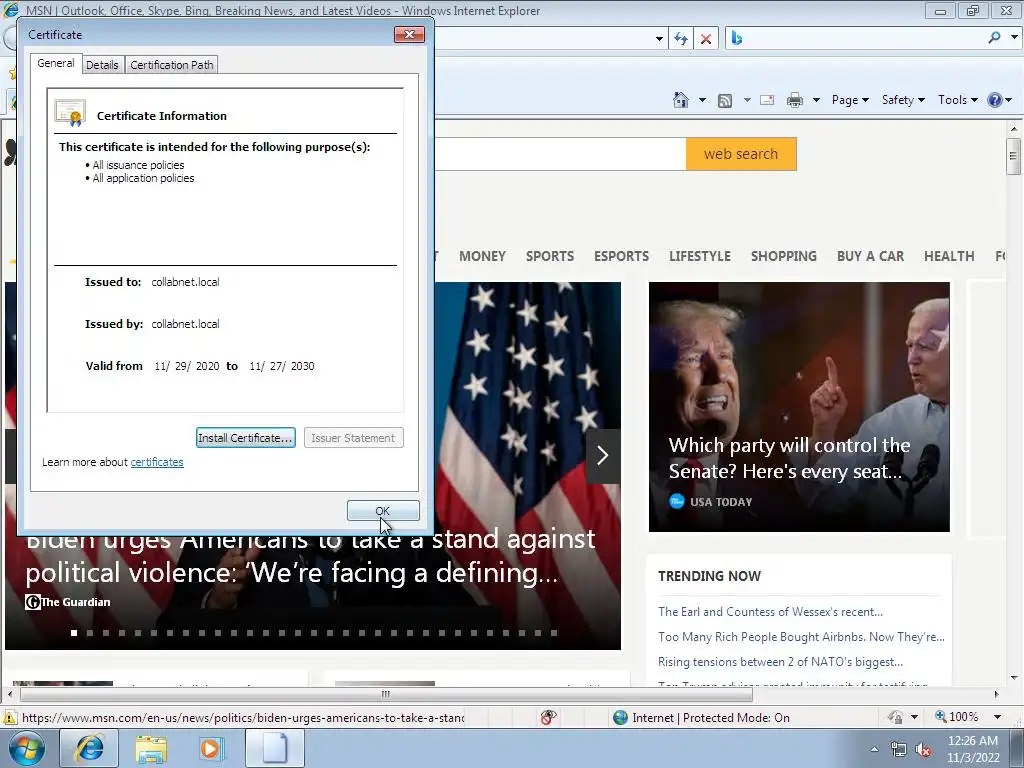Open HEALTH section on MSN
Screen dimensions: 1024x768
(x=949, y=256)
